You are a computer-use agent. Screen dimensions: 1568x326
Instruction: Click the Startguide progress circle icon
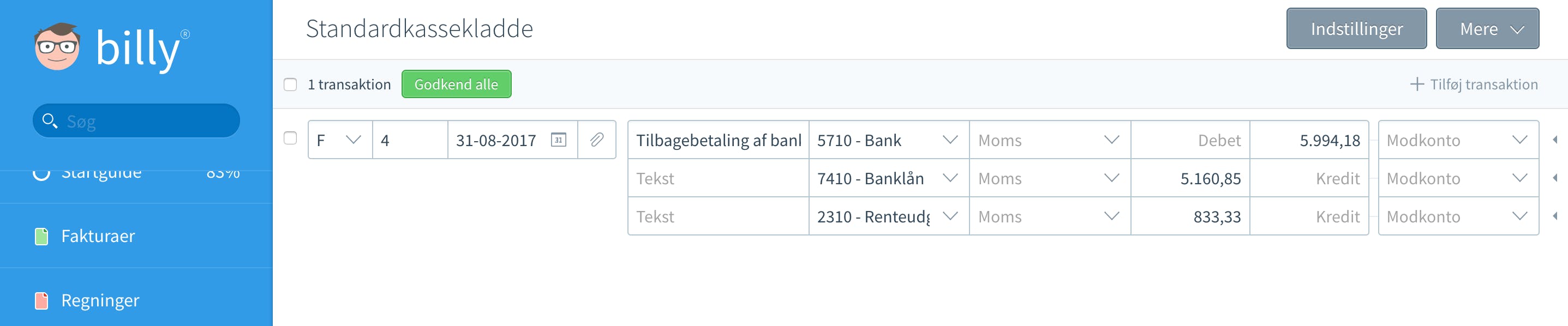41,173
